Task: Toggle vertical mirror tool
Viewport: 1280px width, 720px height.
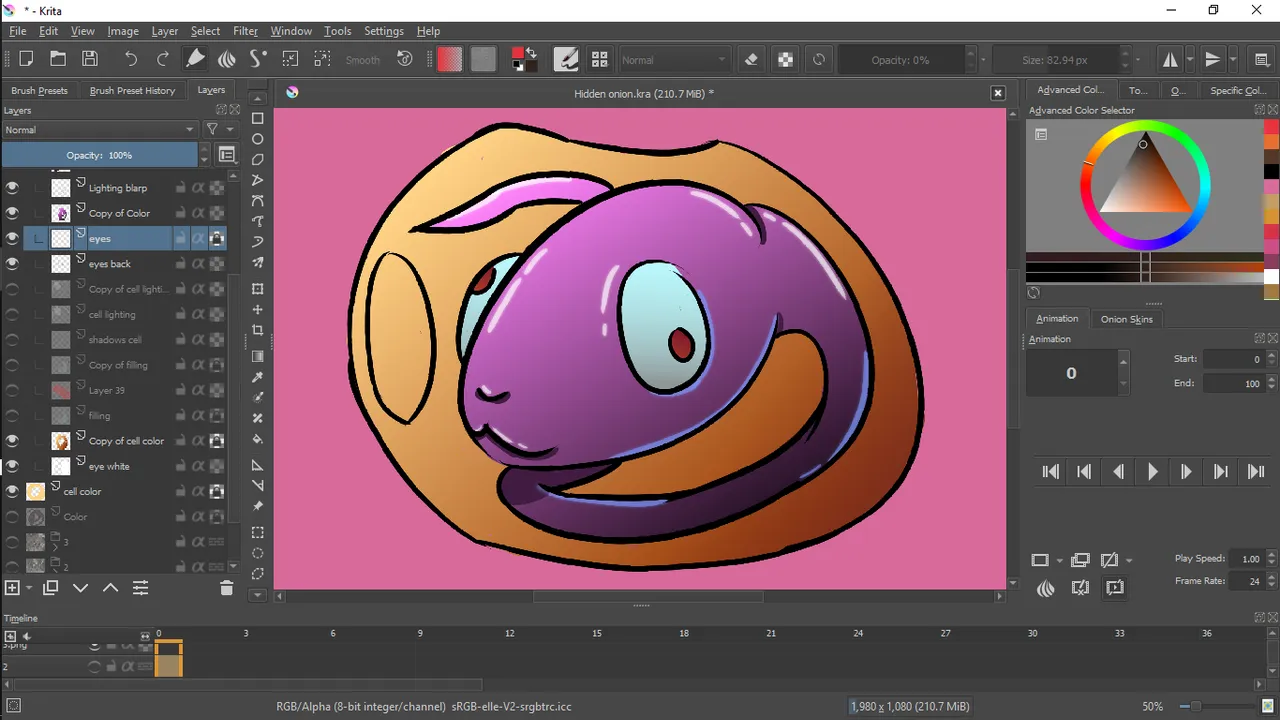Action: (1212, 59)
